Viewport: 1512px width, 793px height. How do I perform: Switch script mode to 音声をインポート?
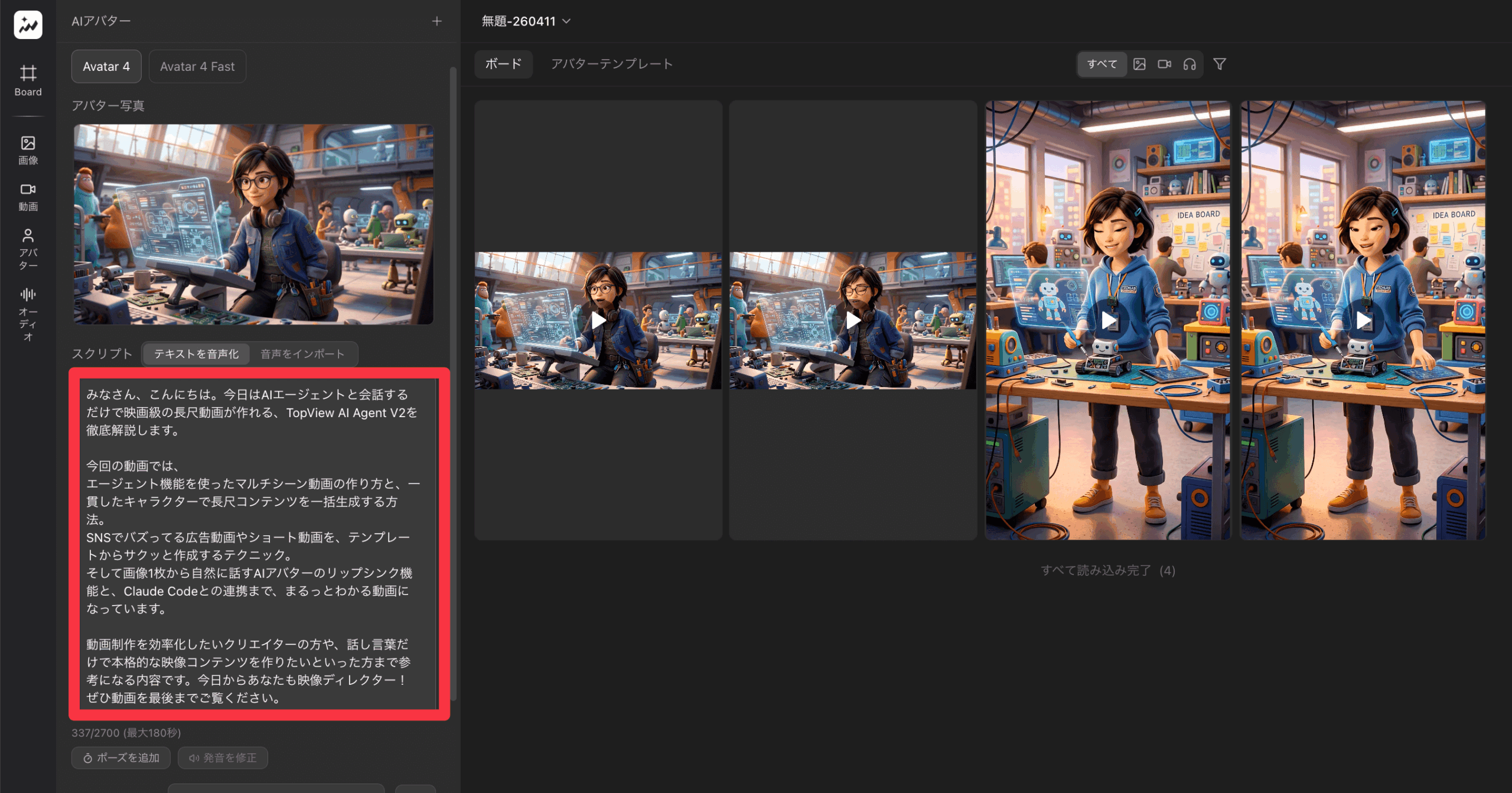pos(302,354)
